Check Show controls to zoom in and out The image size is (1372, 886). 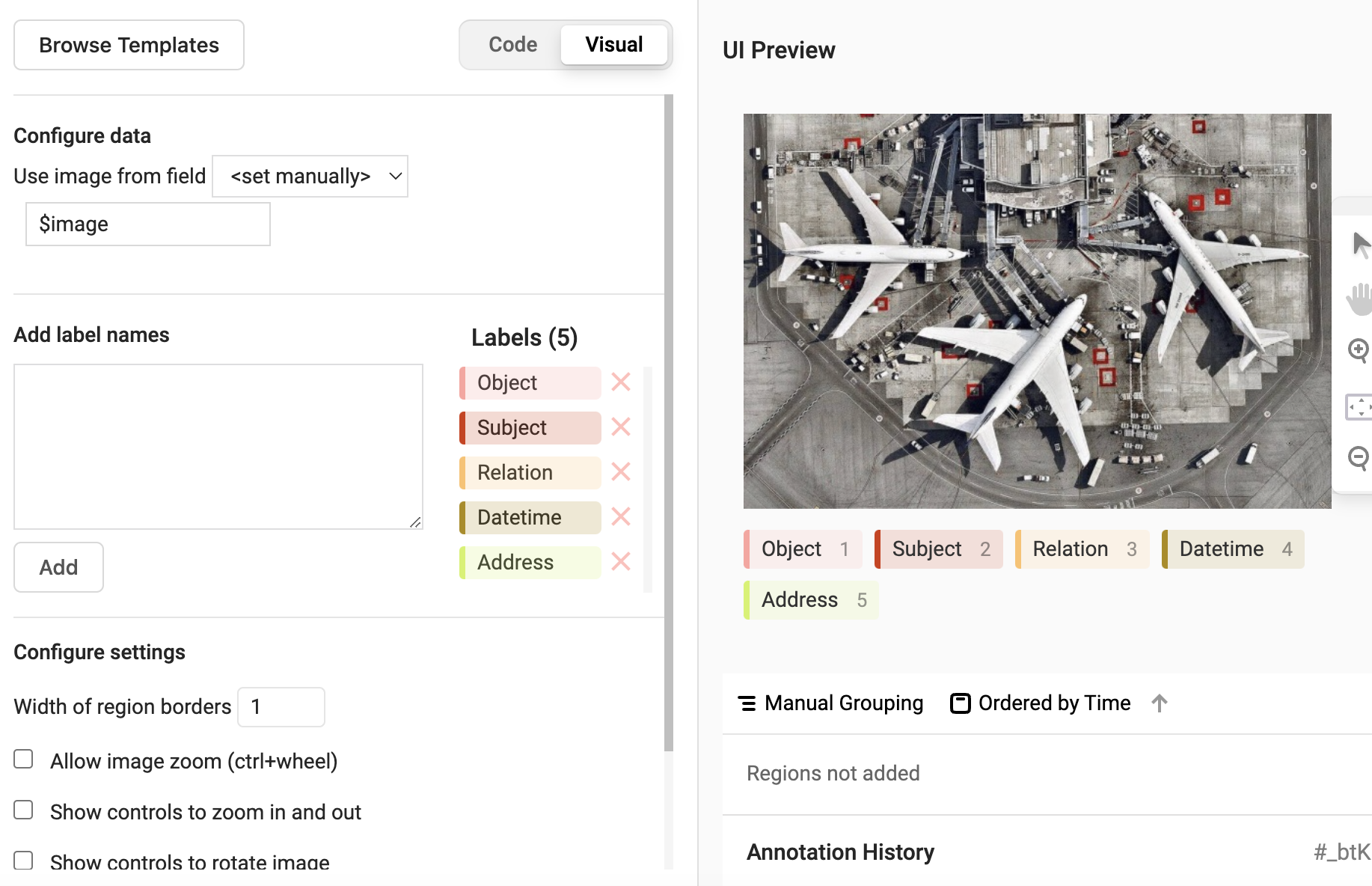coord(23,810)
